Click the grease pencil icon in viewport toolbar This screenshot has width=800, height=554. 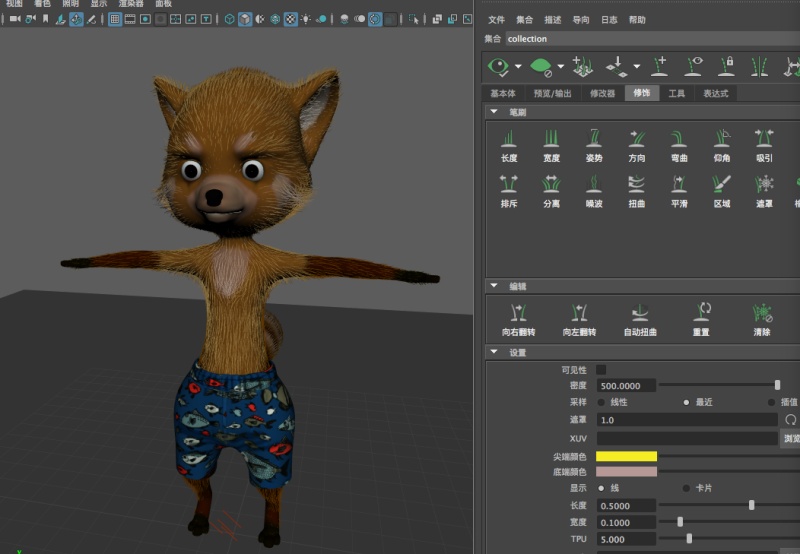coord(91,19)
